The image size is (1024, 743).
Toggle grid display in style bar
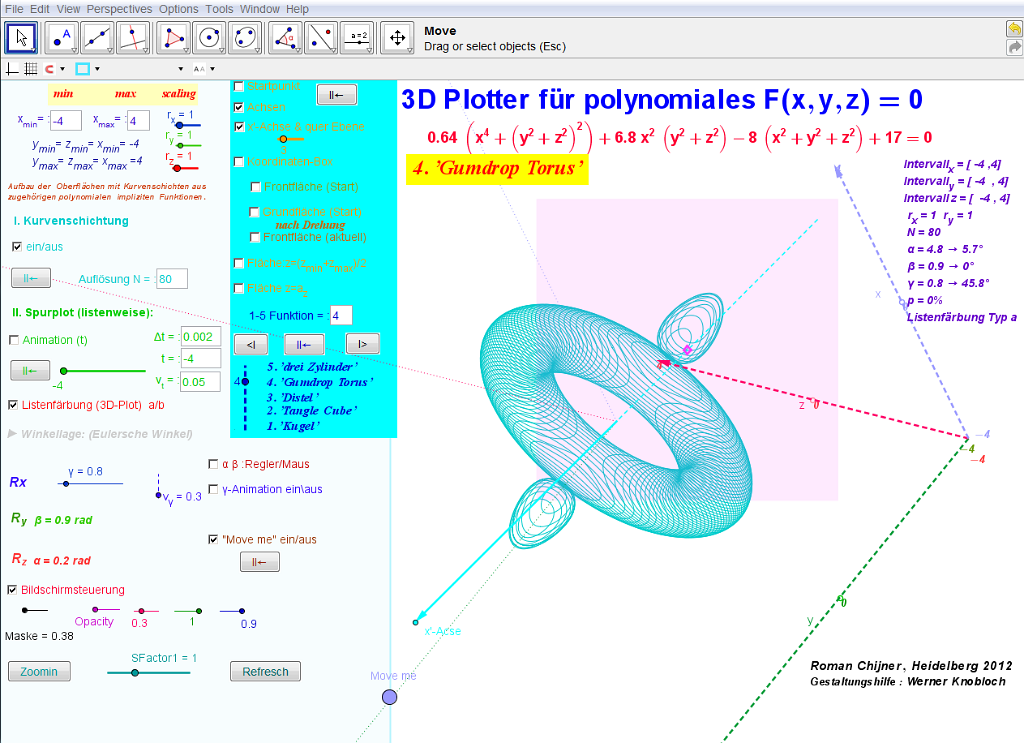30,69
